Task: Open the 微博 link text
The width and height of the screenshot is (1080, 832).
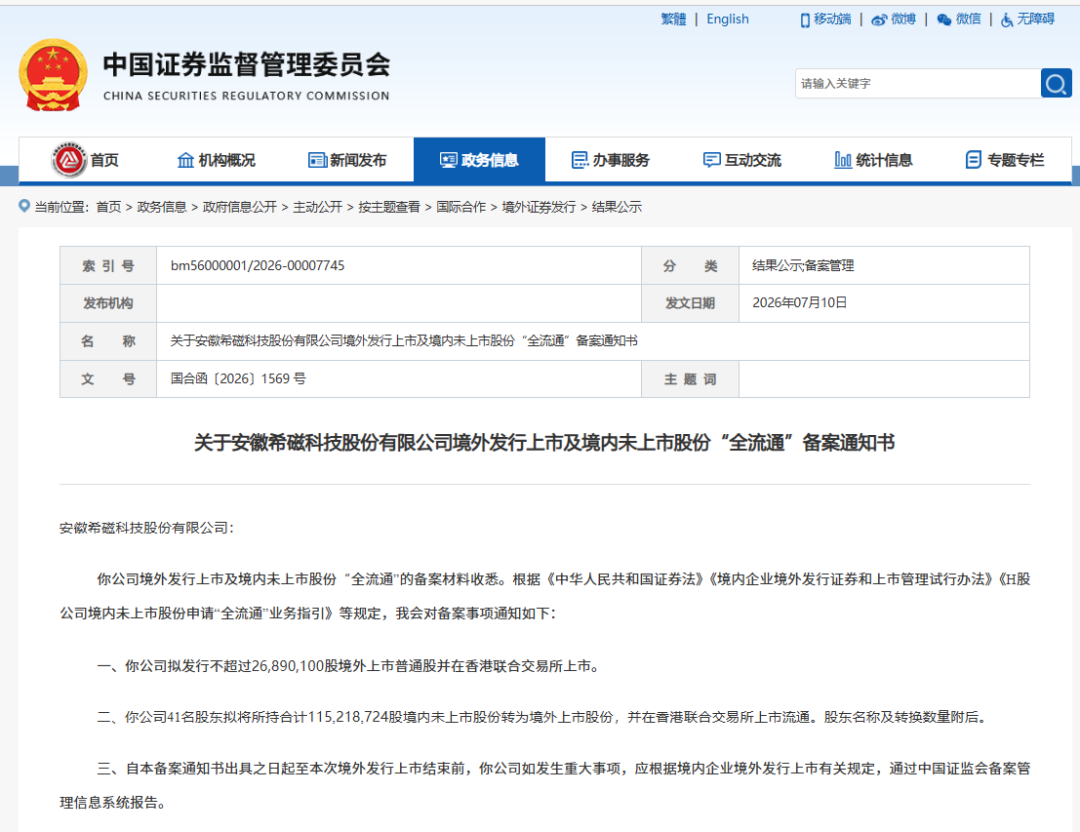Action: pyautogui.click(x=903, y=19)
